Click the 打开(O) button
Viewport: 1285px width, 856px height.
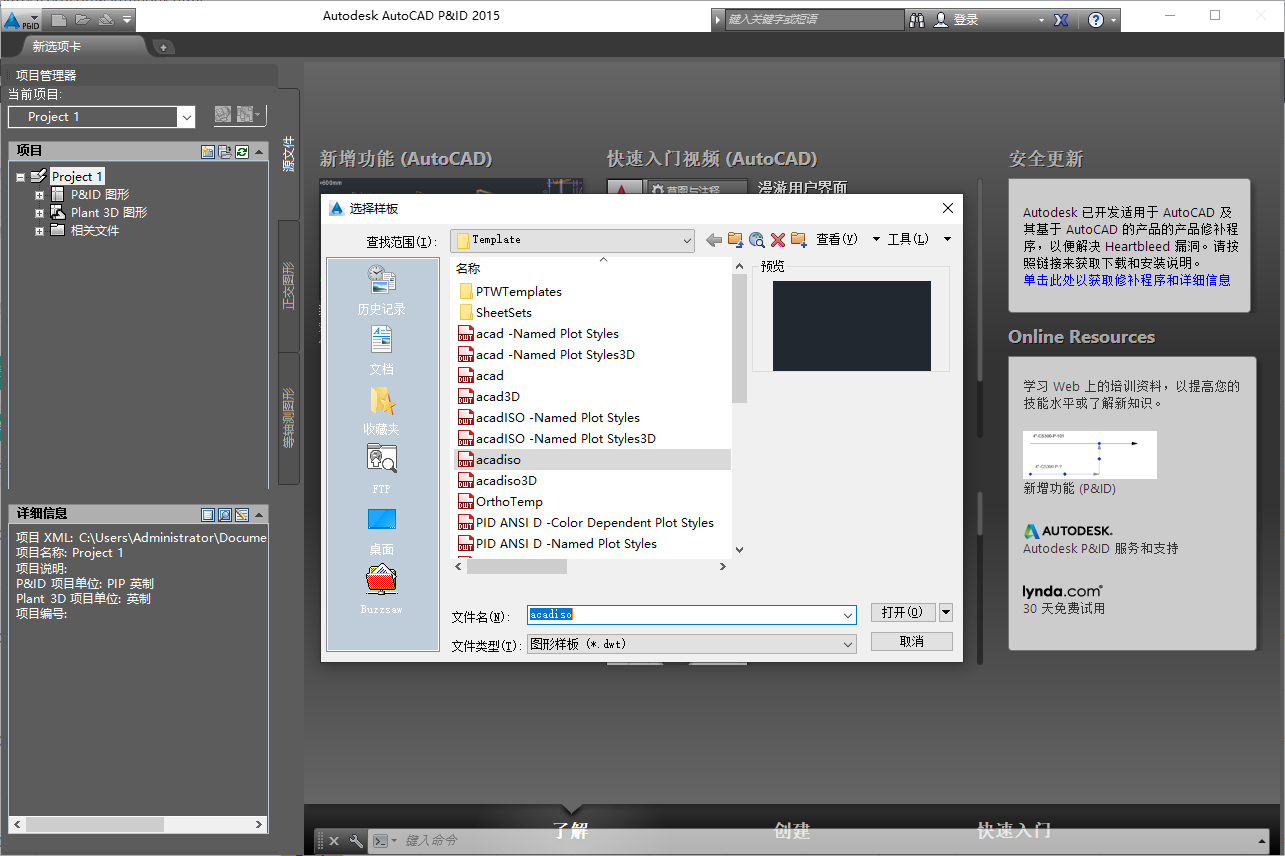coord(901,612)
